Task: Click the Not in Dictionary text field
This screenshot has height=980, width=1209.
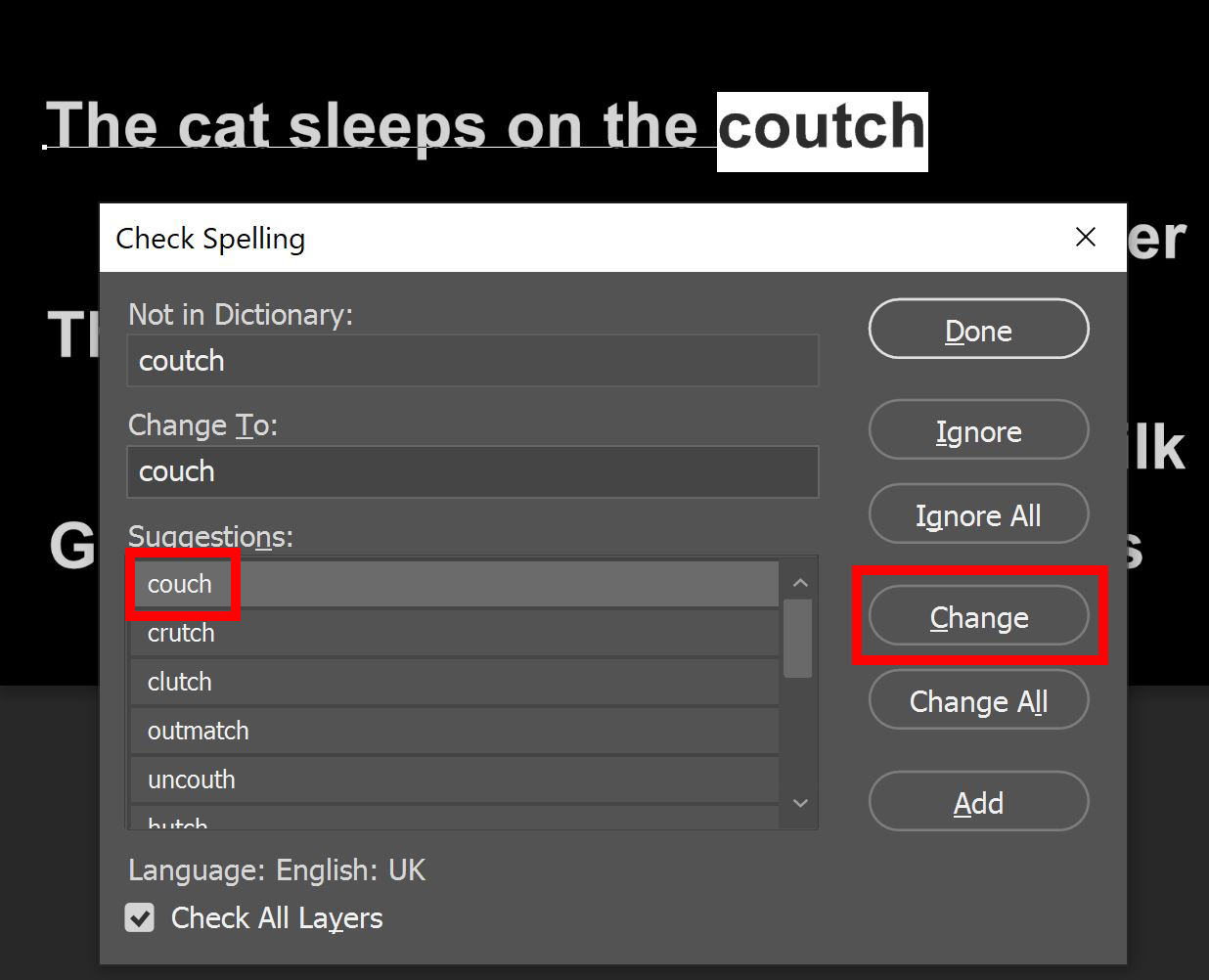Action: pyautogui.click(x=472, y=360)
